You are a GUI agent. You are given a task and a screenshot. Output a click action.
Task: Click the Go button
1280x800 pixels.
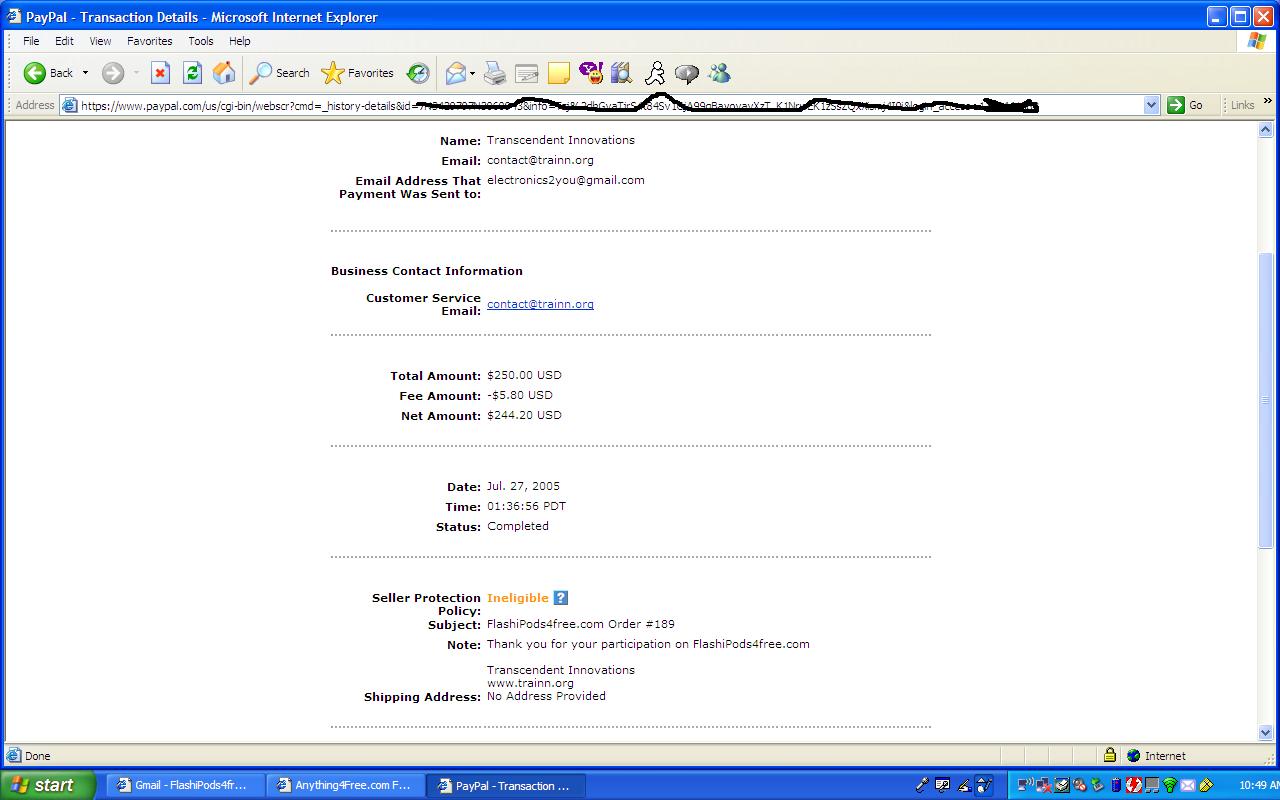tap(1186, 105)
